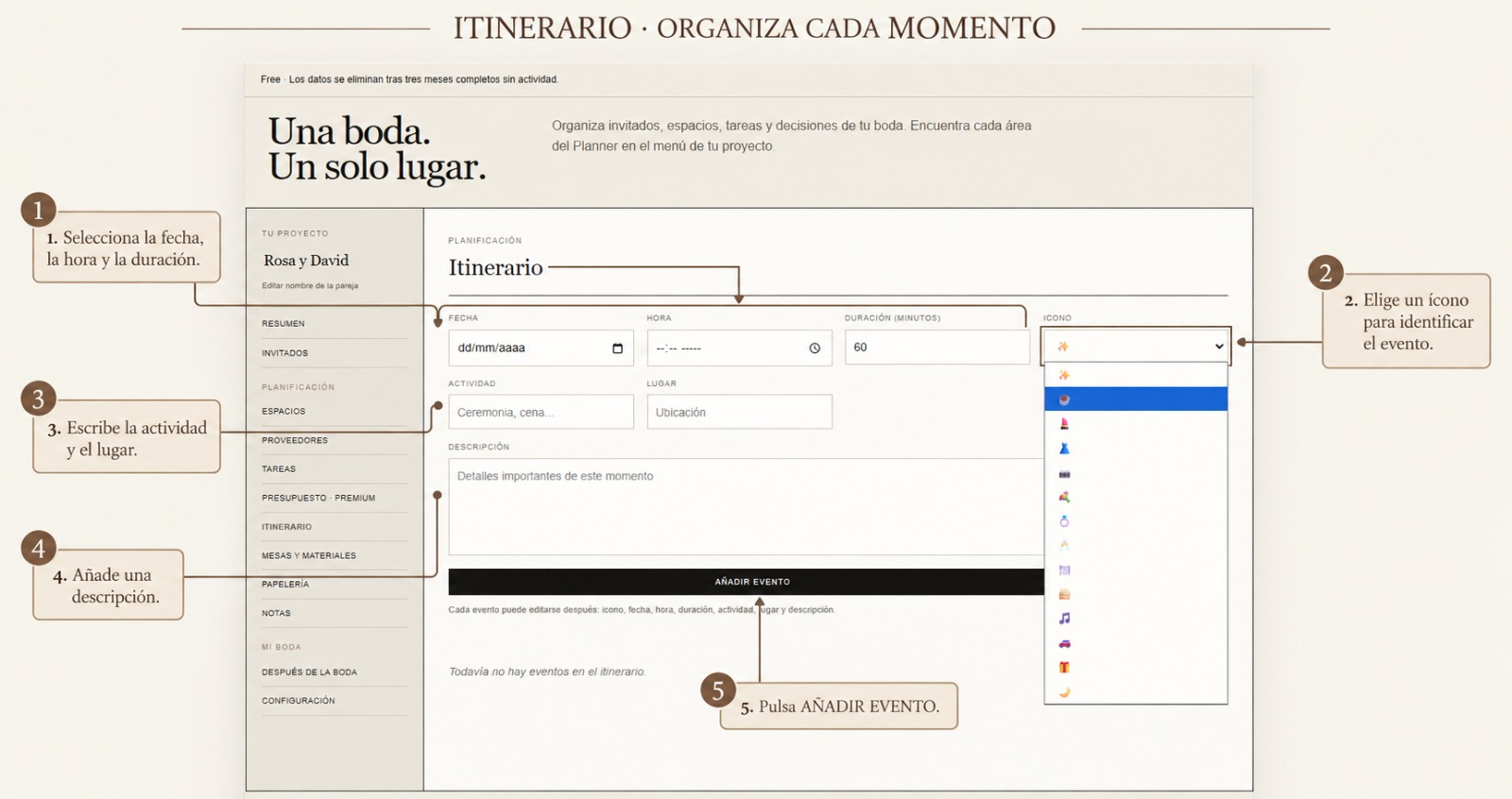Open Configuración in the sidebar
Viewport: 1512px width, 799px height.
[299, 701]
